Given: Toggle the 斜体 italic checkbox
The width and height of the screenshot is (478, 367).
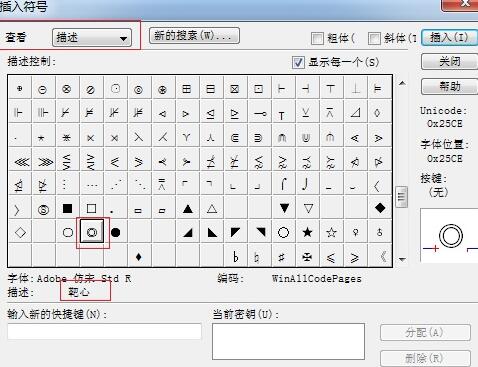Looking at the screenshot, I should [x=374, y=38].
